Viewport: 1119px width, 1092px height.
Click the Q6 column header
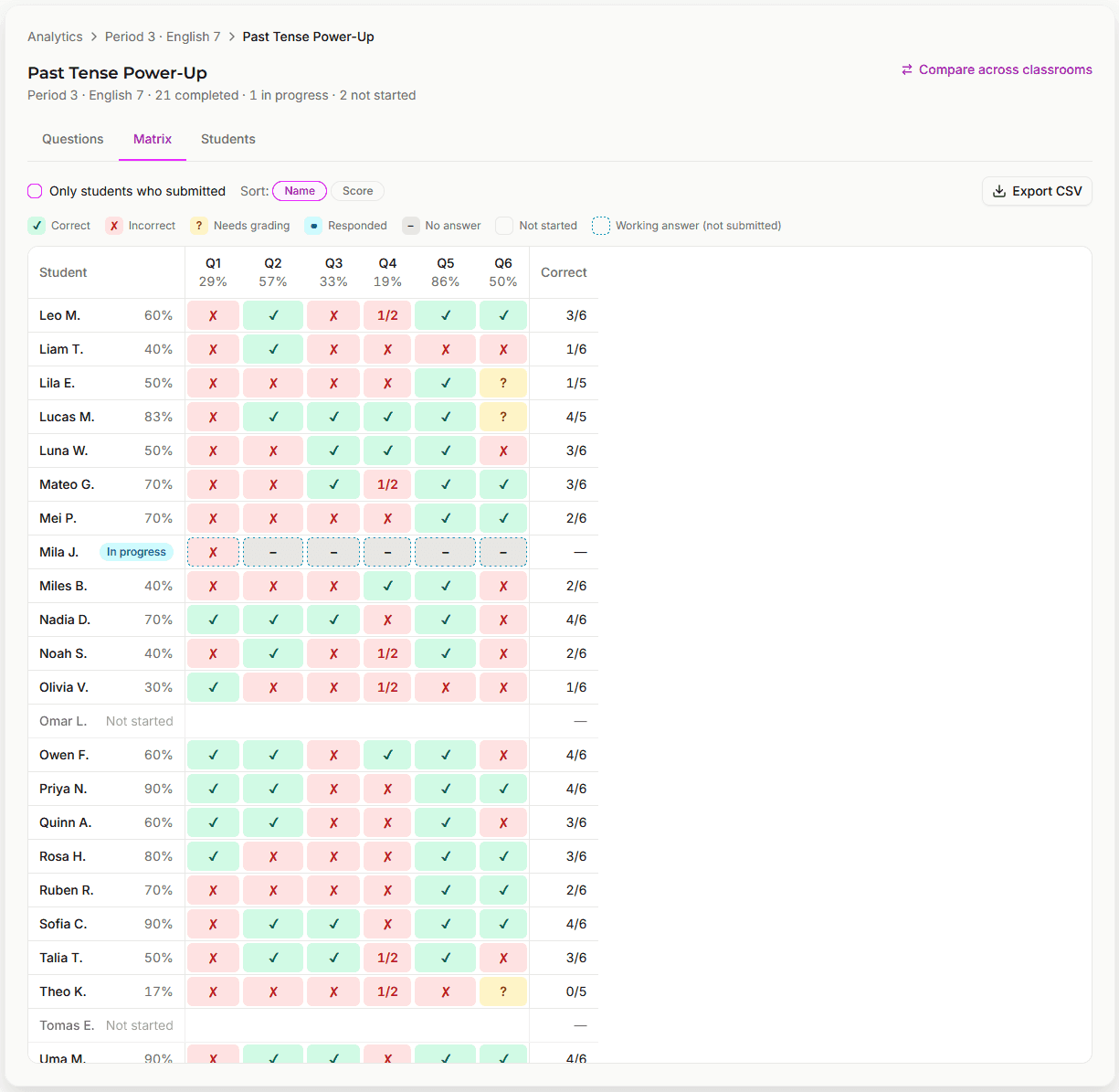(x=503, y=272)
